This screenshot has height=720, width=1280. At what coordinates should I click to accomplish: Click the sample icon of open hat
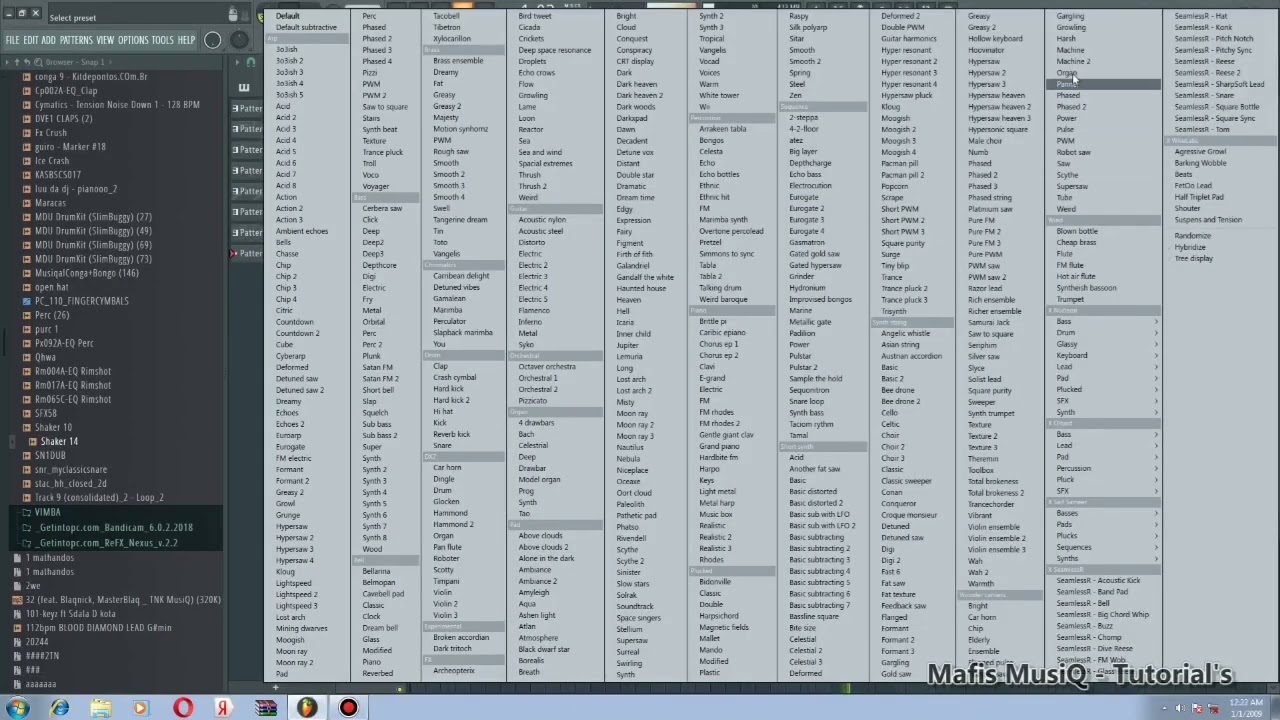(x=28, y=287)
